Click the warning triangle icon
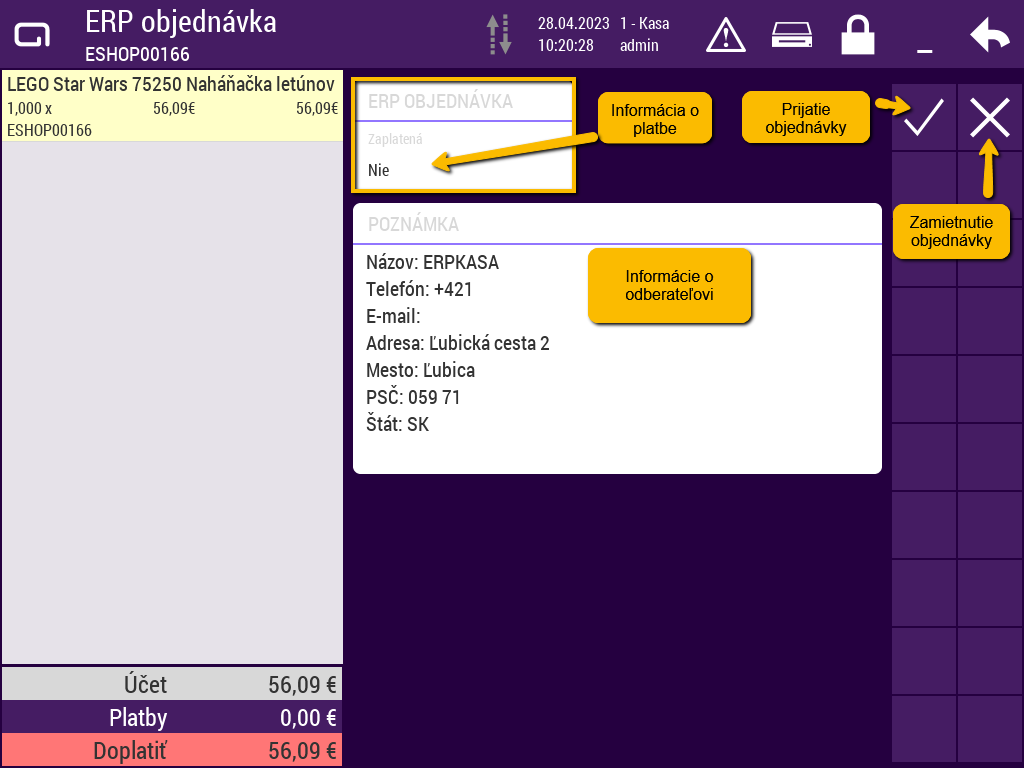This screenshot has height=768, width=1024. pos(726,35)
